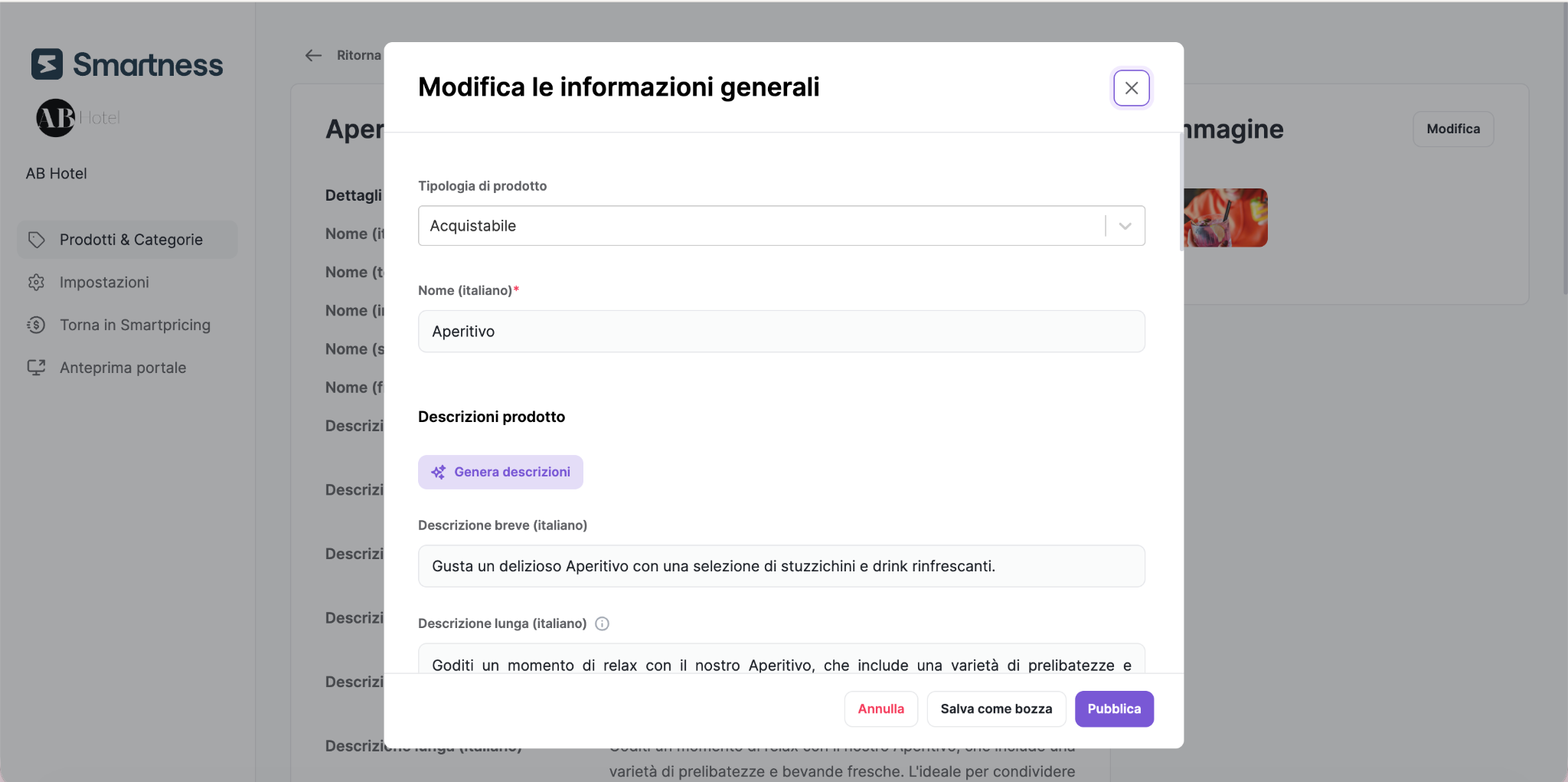
Task: Open the Tipologia di prodotto dropdown
Action: tap(781, 226)
